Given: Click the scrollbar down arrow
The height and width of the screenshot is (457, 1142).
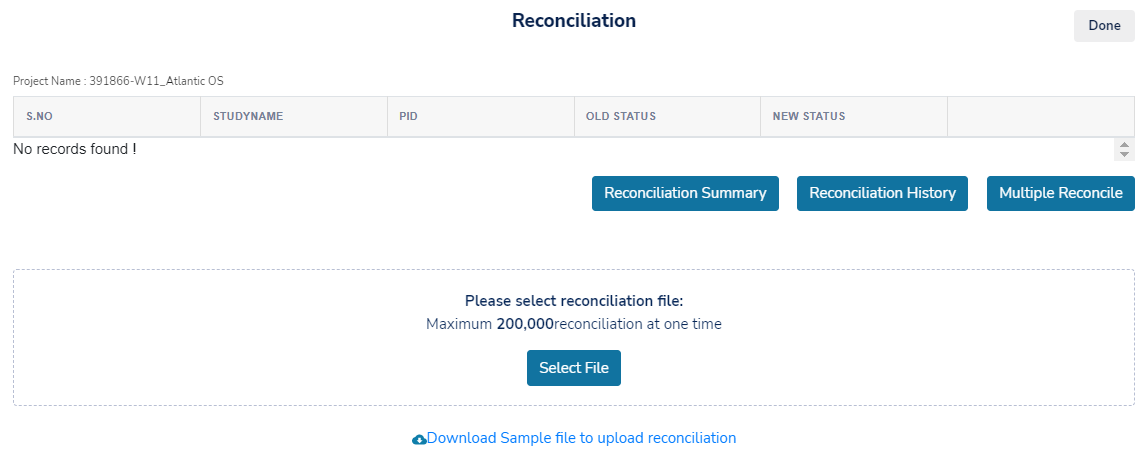Looking at the screenshot, I should pos(1125,155).
